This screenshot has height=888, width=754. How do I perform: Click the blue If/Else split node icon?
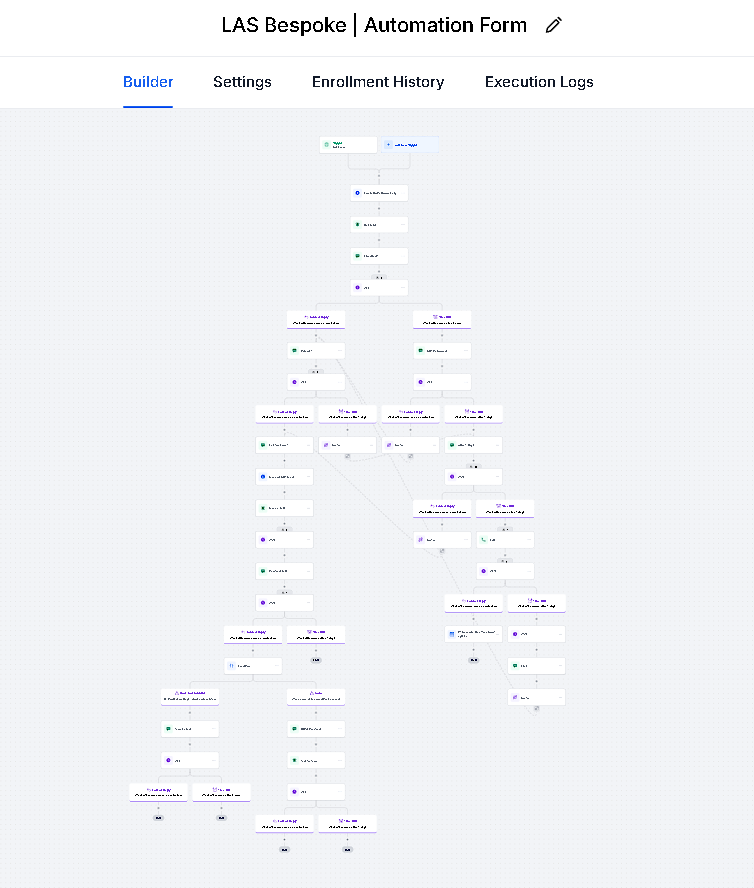230,666
